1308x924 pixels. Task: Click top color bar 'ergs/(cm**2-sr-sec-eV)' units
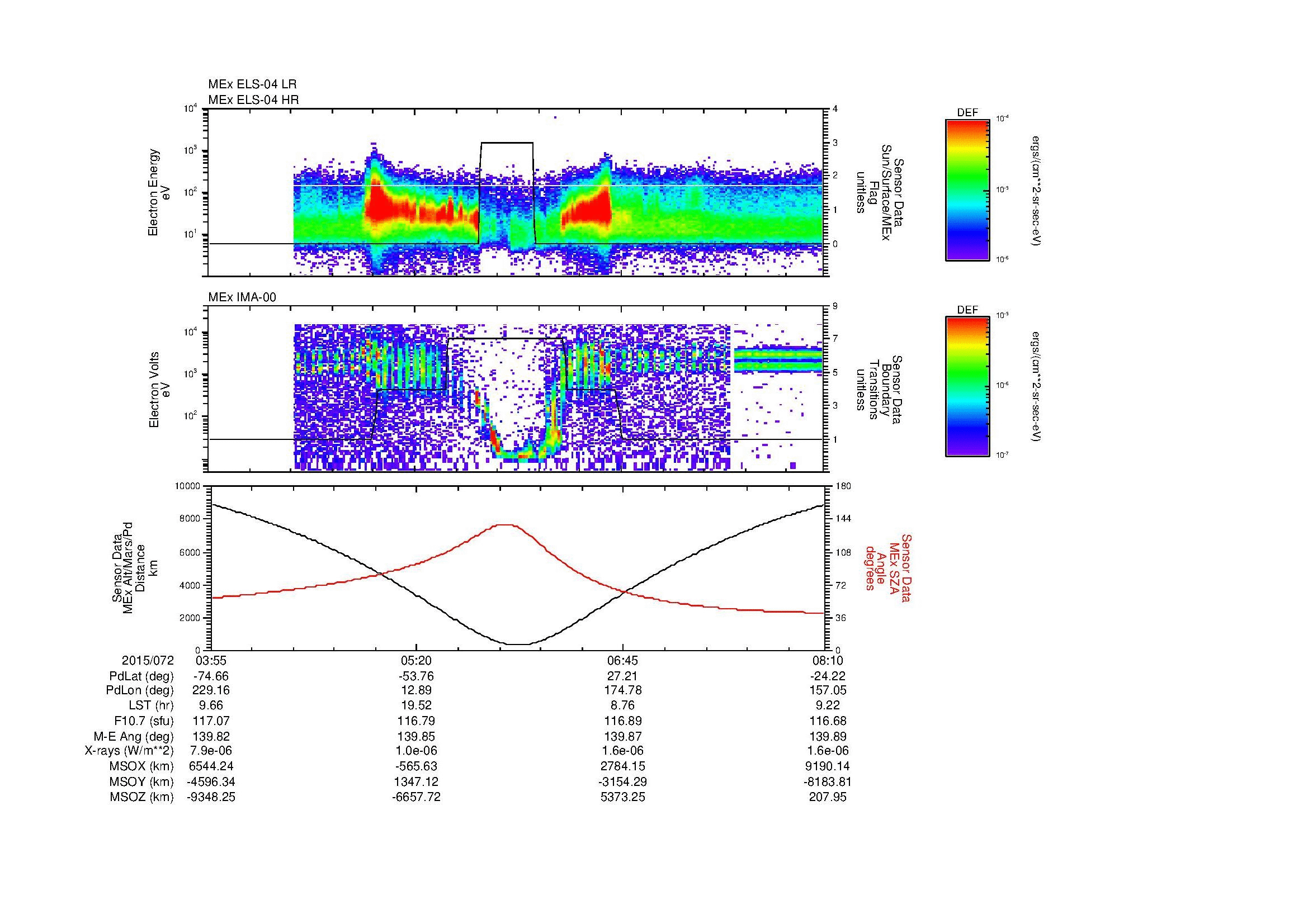tap(1037, 190)
